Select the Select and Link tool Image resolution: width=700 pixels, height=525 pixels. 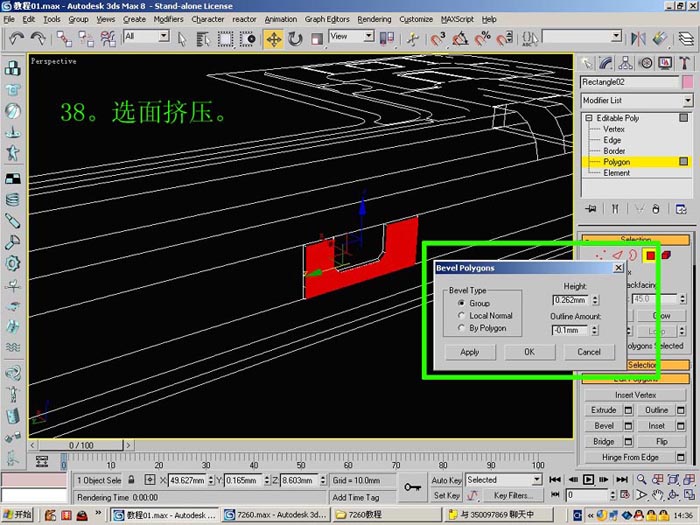point(64,39)
